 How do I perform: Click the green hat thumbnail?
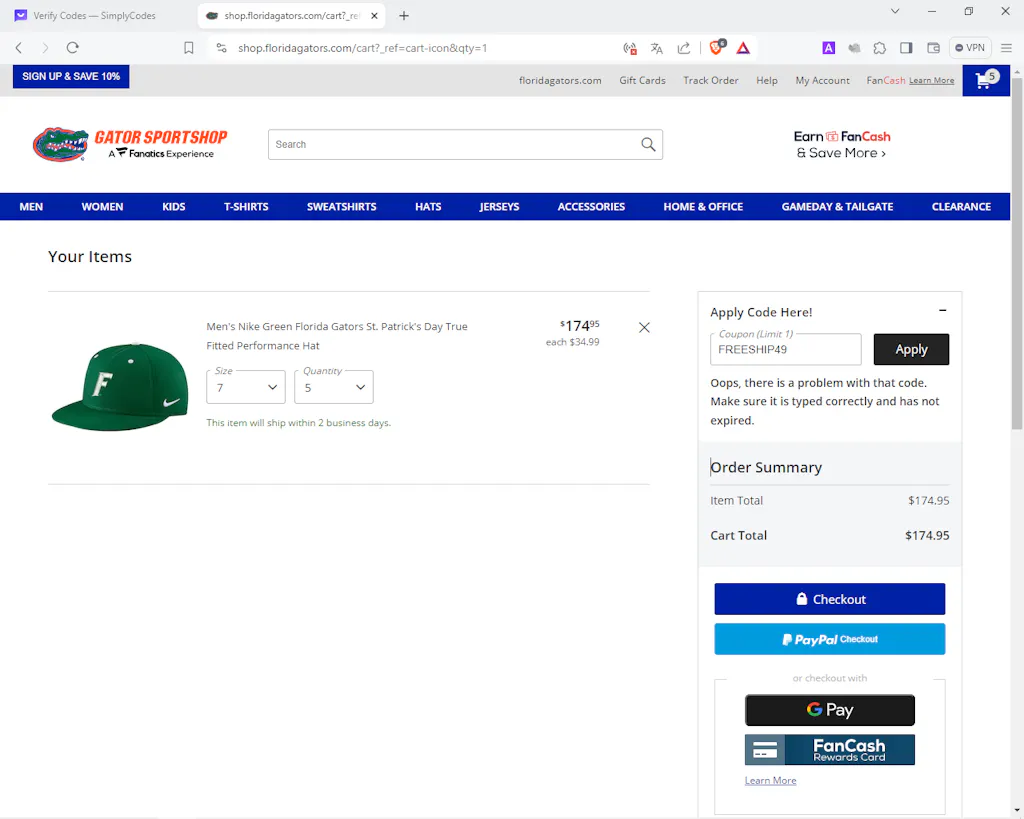point(120,386)
